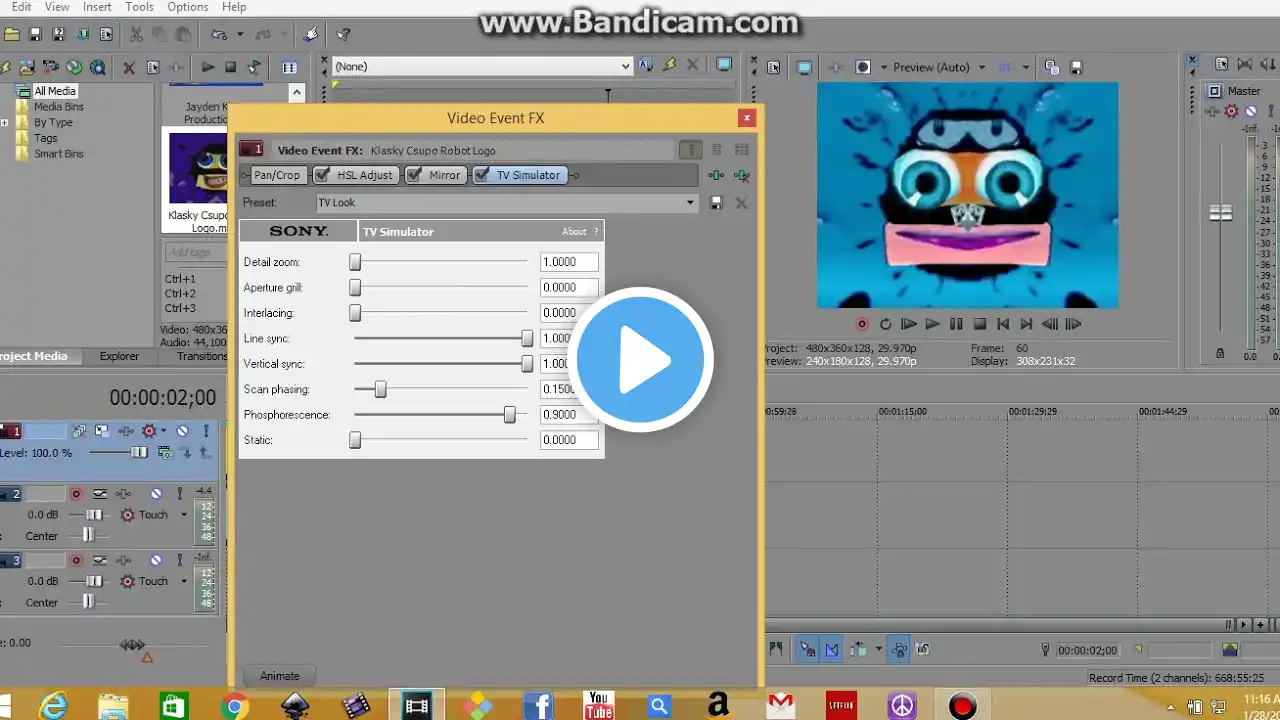Viewport: 1280px width, 720px height.
Task: Open the Project Media views icon
Action: tap(289, 67)
